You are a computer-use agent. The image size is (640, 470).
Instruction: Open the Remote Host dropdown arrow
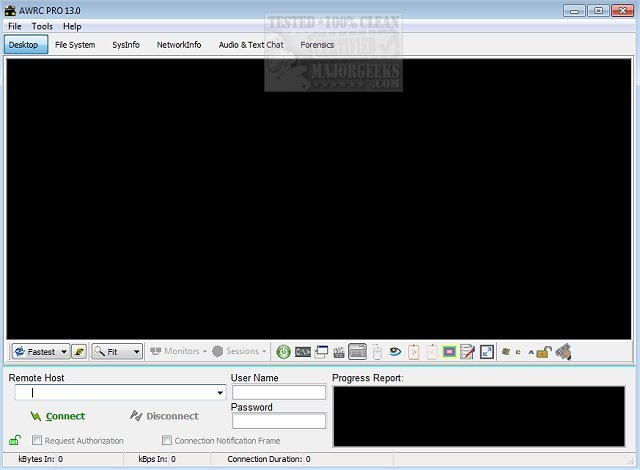220,393
